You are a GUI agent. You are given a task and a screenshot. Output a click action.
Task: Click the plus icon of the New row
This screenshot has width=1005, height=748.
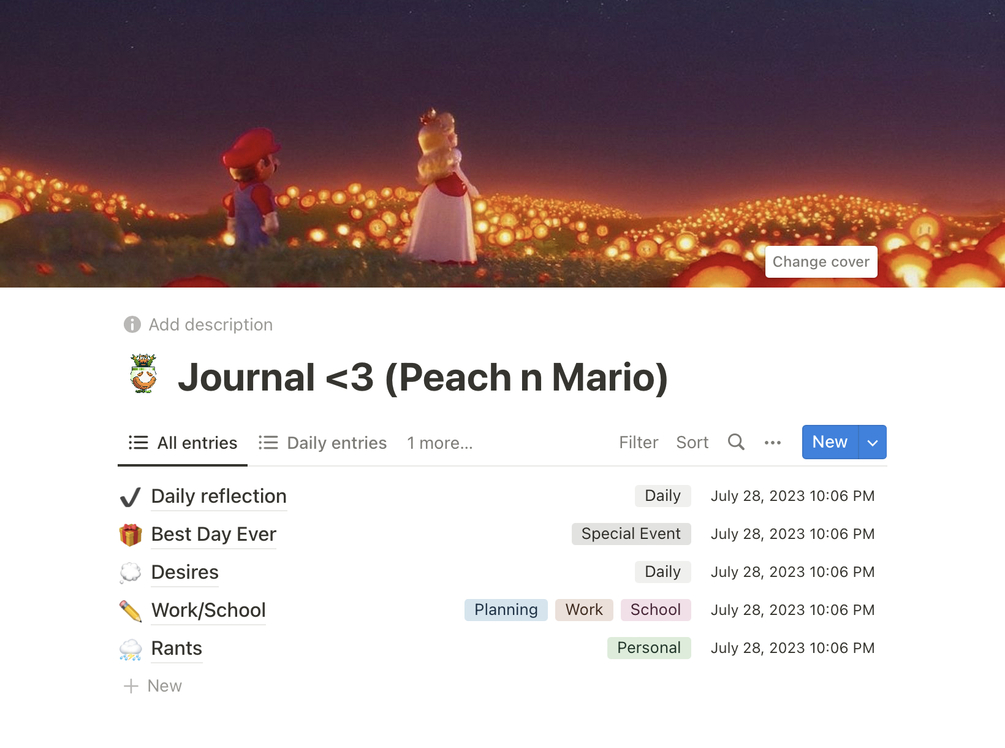point(131,686)
